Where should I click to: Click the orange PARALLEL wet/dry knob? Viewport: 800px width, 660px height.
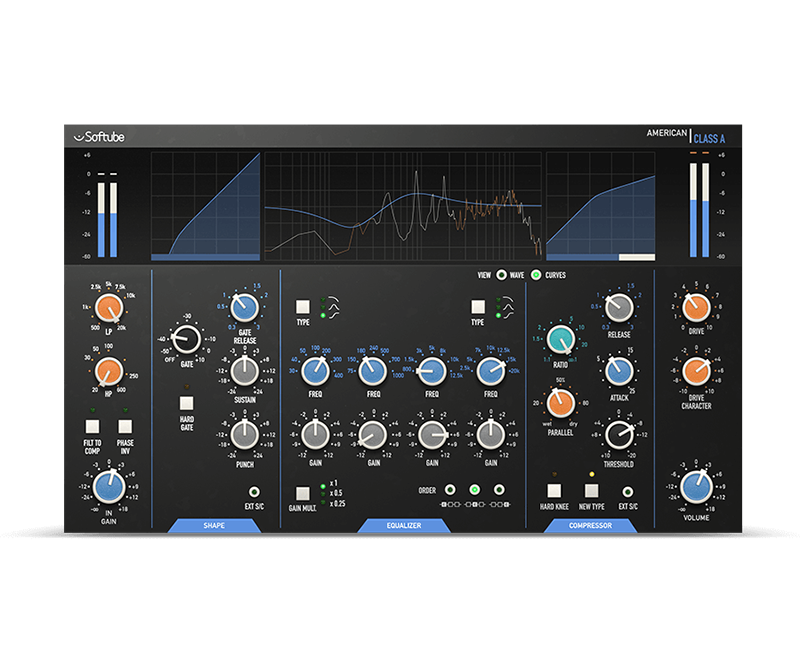pyautogui.click(x=561, y=403)
